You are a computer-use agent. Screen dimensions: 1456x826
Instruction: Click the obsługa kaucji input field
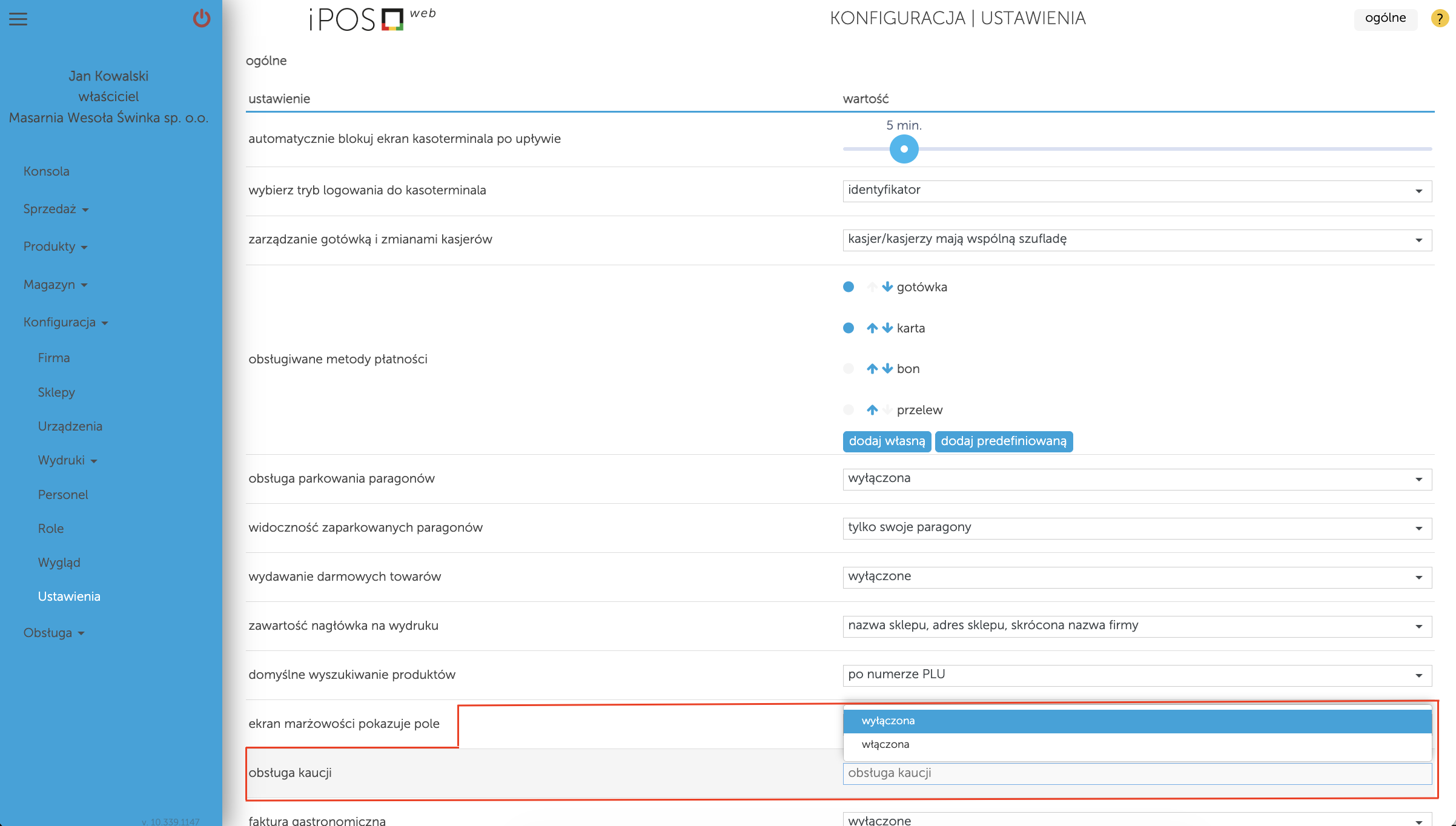[x=1137, y=773]
